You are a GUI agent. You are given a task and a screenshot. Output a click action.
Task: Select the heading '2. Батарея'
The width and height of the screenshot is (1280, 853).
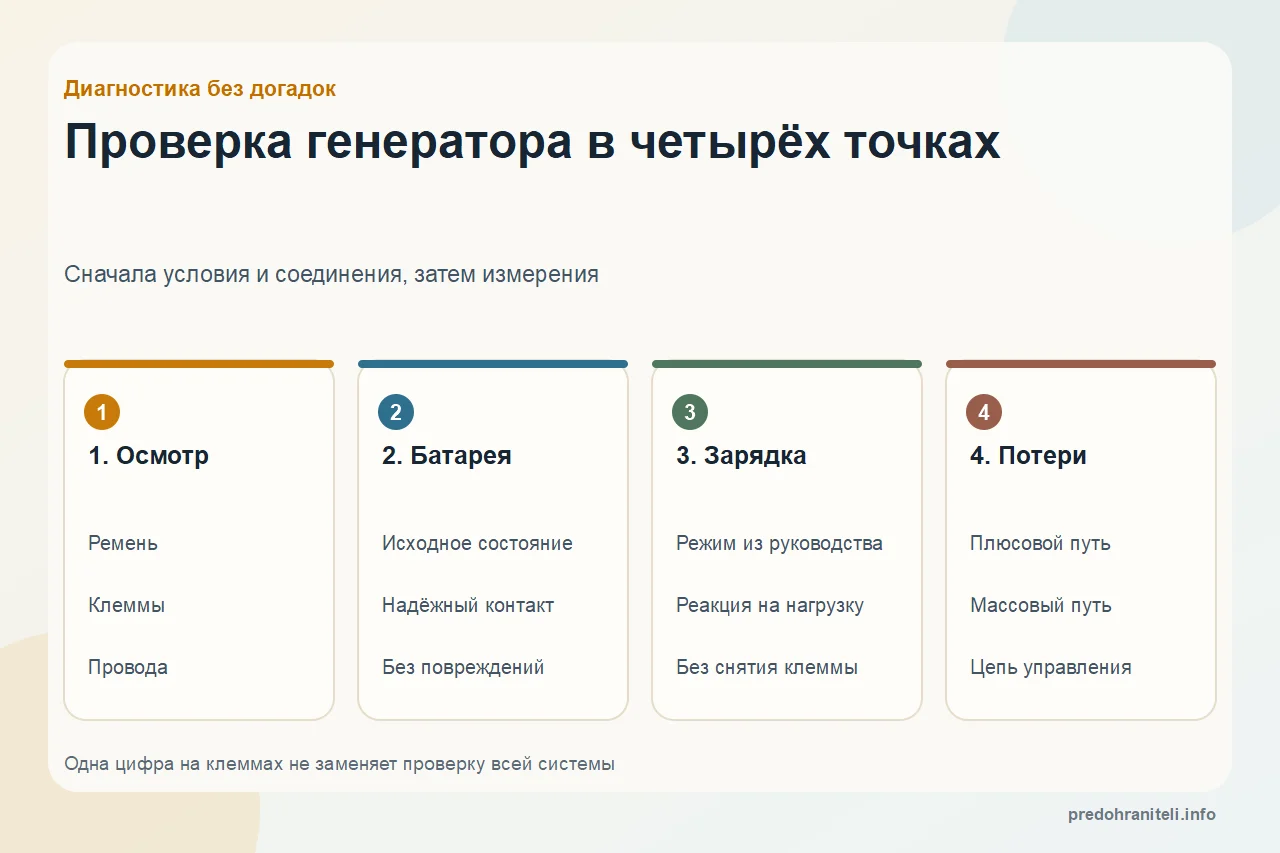pyautogui.click(x=447, y=456)
